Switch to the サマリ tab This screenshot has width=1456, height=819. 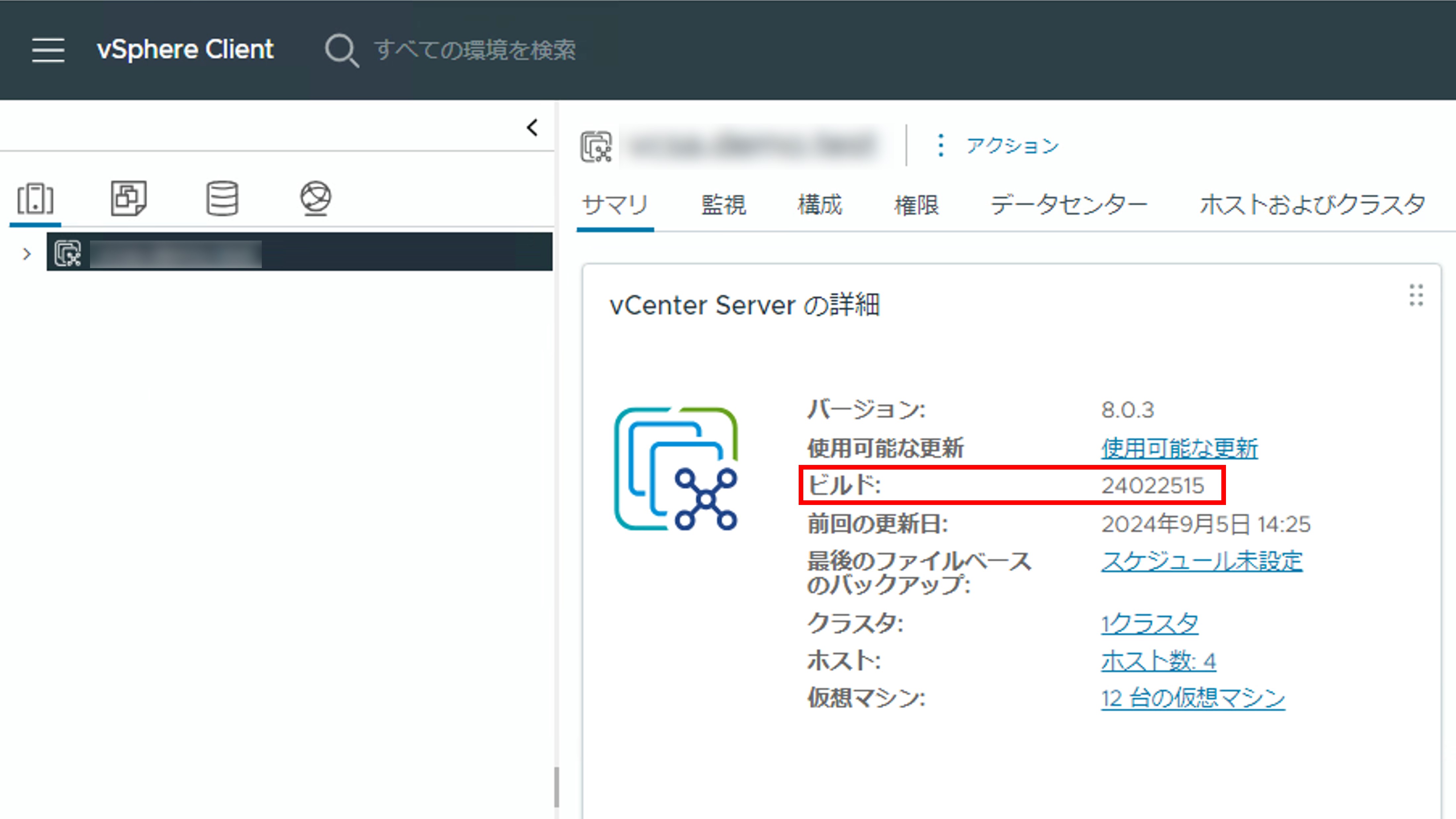point(615,205)
